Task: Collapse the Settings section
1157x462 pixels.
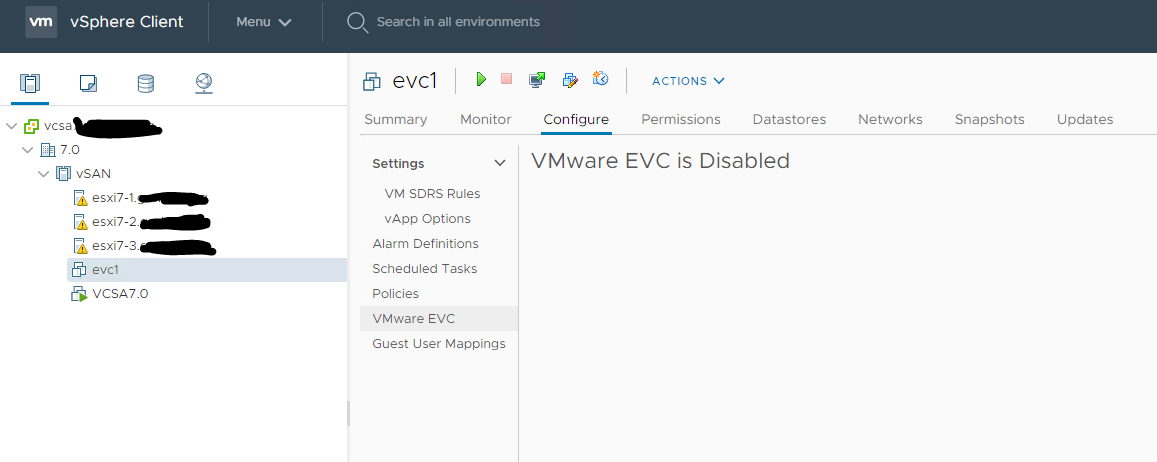Action: pyautogui.click(x=500, y=164)
